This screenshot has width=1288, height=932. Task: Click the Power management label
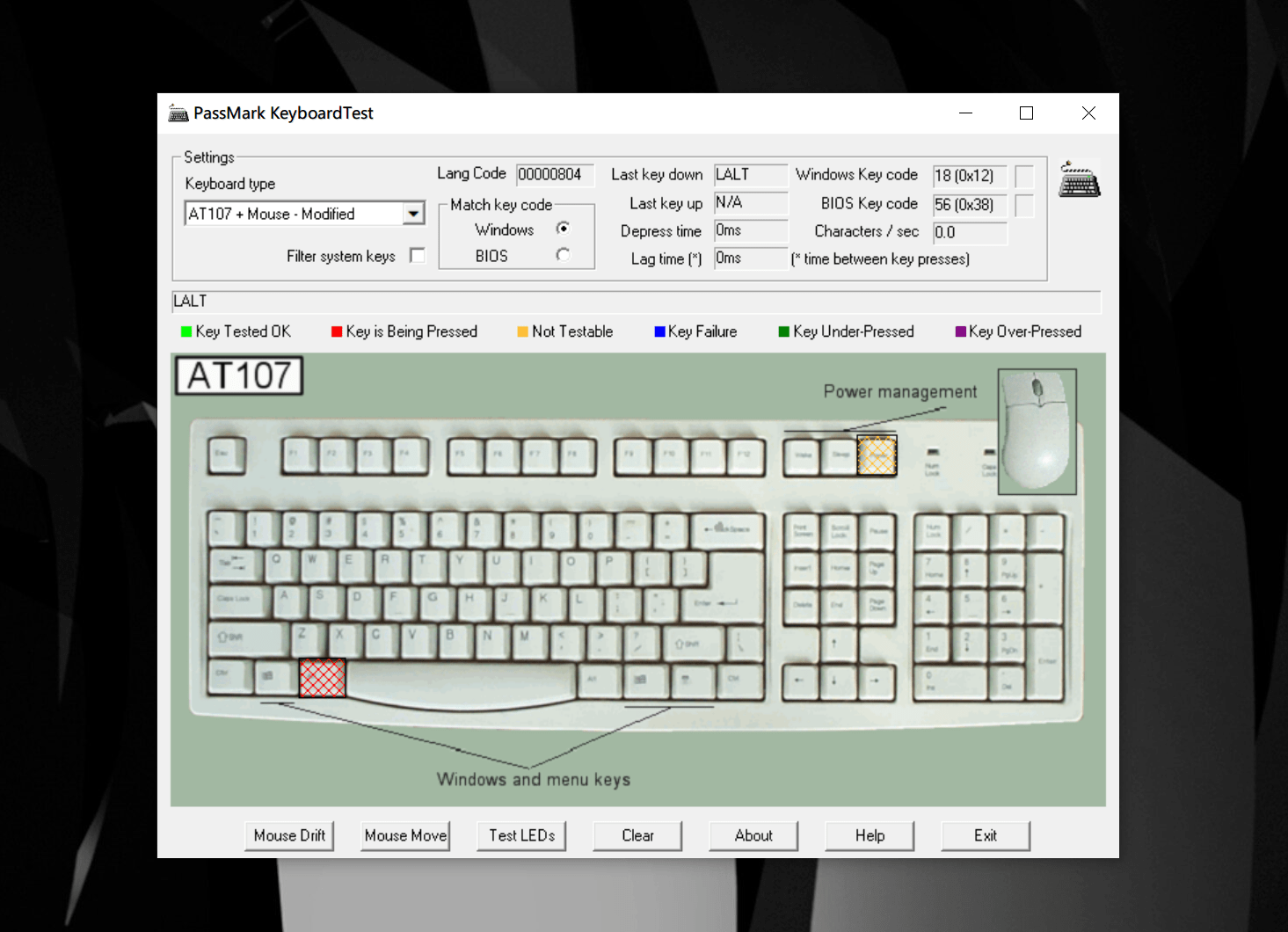(x=900, y=391)
